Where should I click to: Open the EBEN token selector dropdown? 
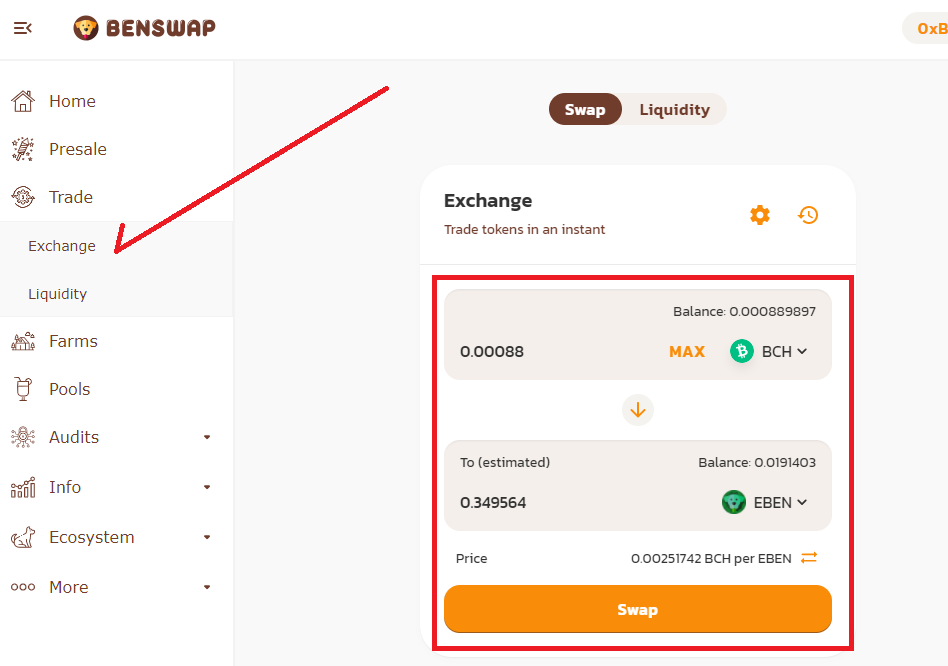click(765, 502)
